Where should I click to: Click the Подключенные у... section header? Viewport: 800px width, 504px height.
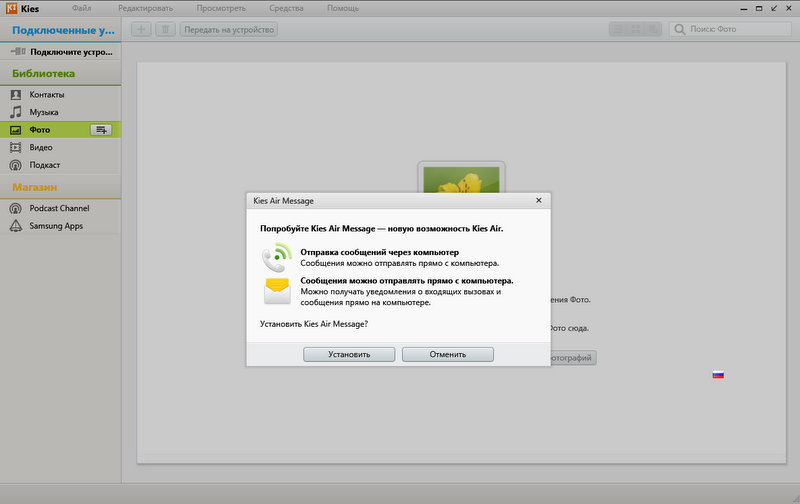pyautogui.click(x=63, y=30)
